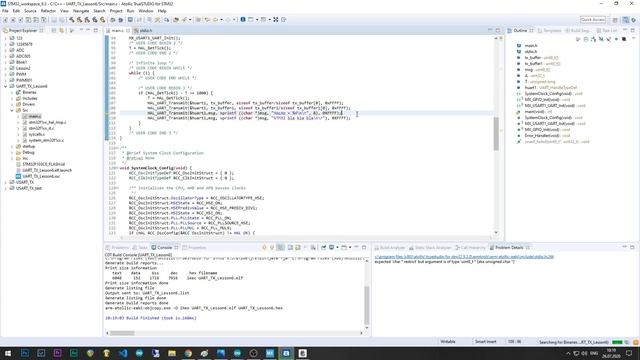Collapse the SystemClock_Config function fold marker

118,168
